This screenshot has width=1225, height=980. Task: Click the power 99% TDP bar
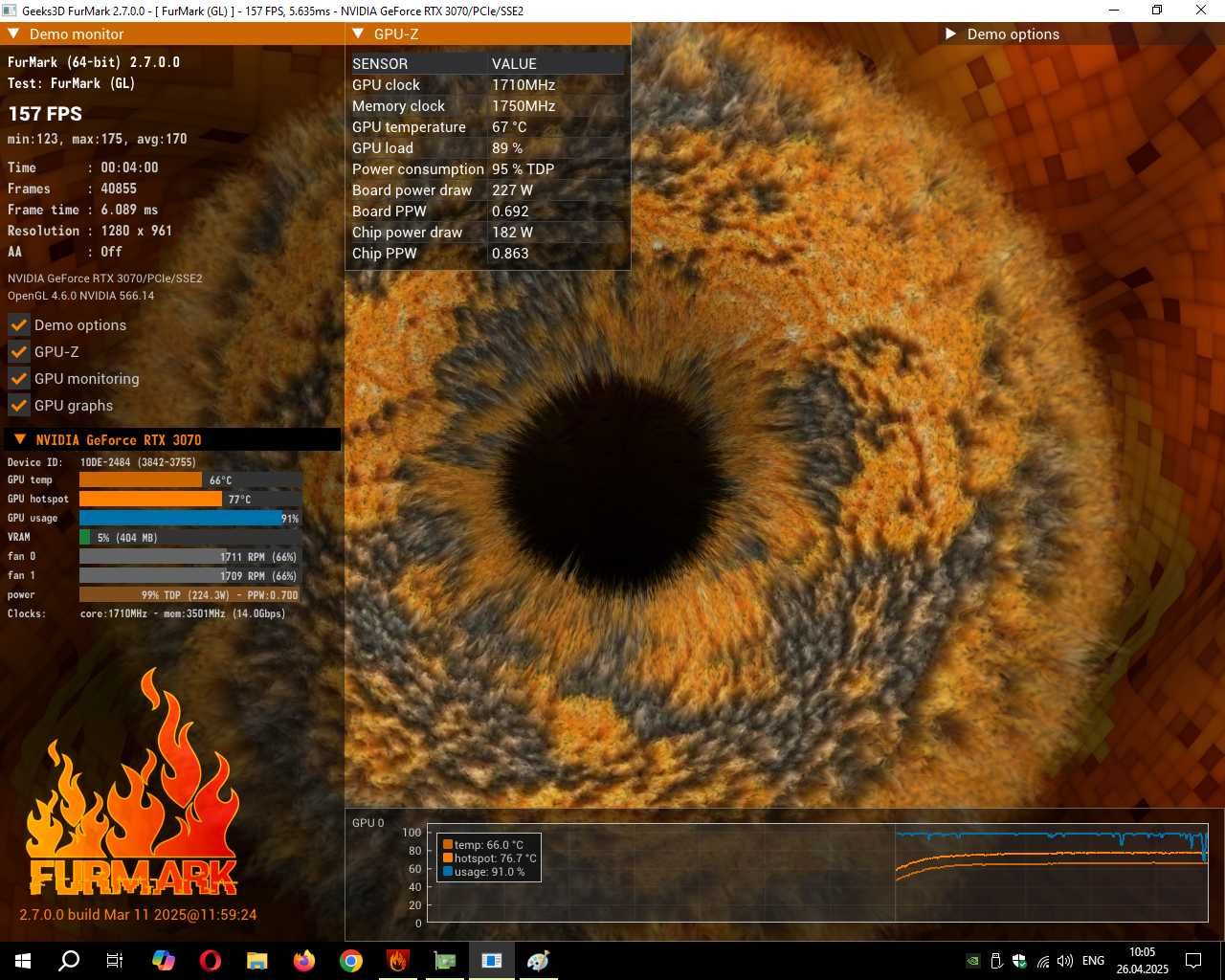(190, 595)
